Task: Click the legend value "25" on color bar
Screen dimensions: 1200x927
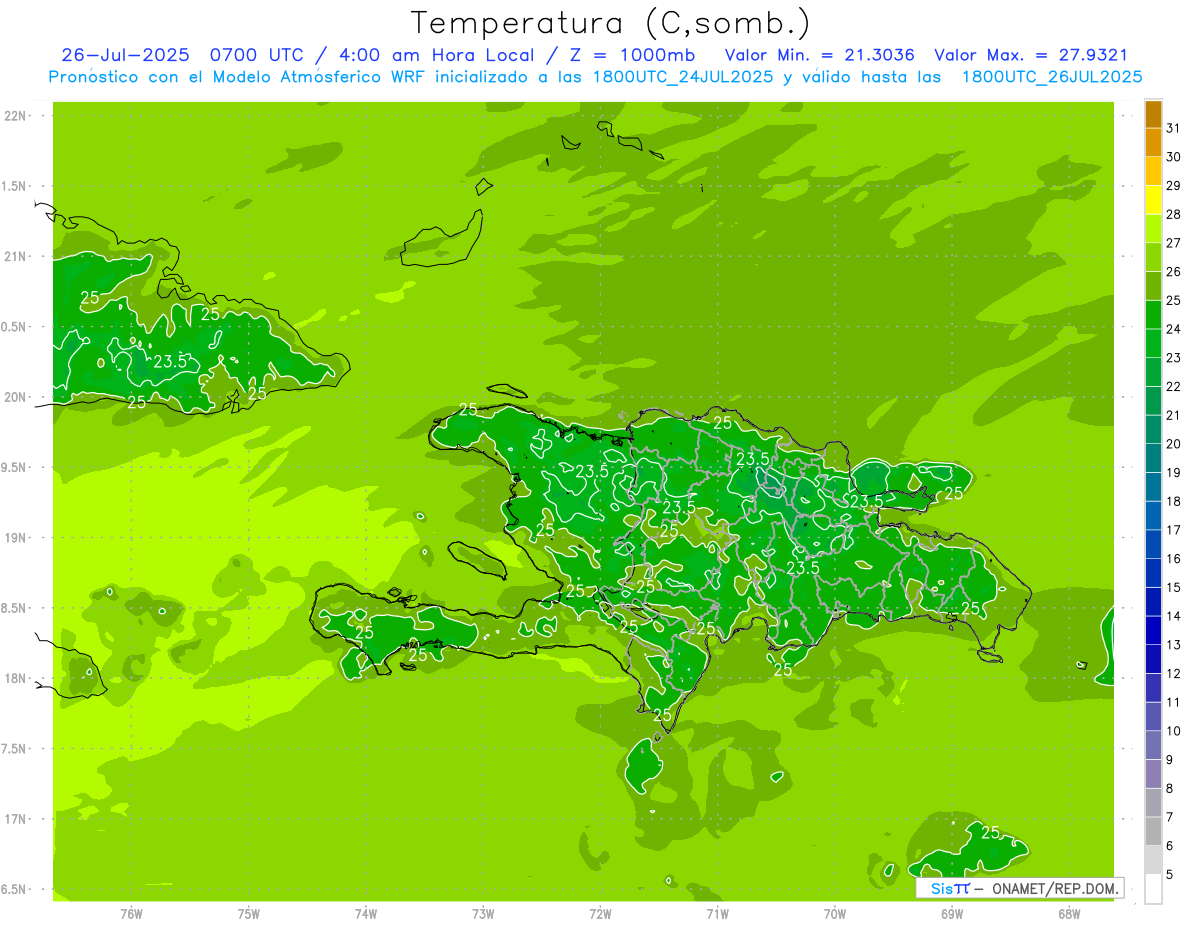Action: (1174, 299)
